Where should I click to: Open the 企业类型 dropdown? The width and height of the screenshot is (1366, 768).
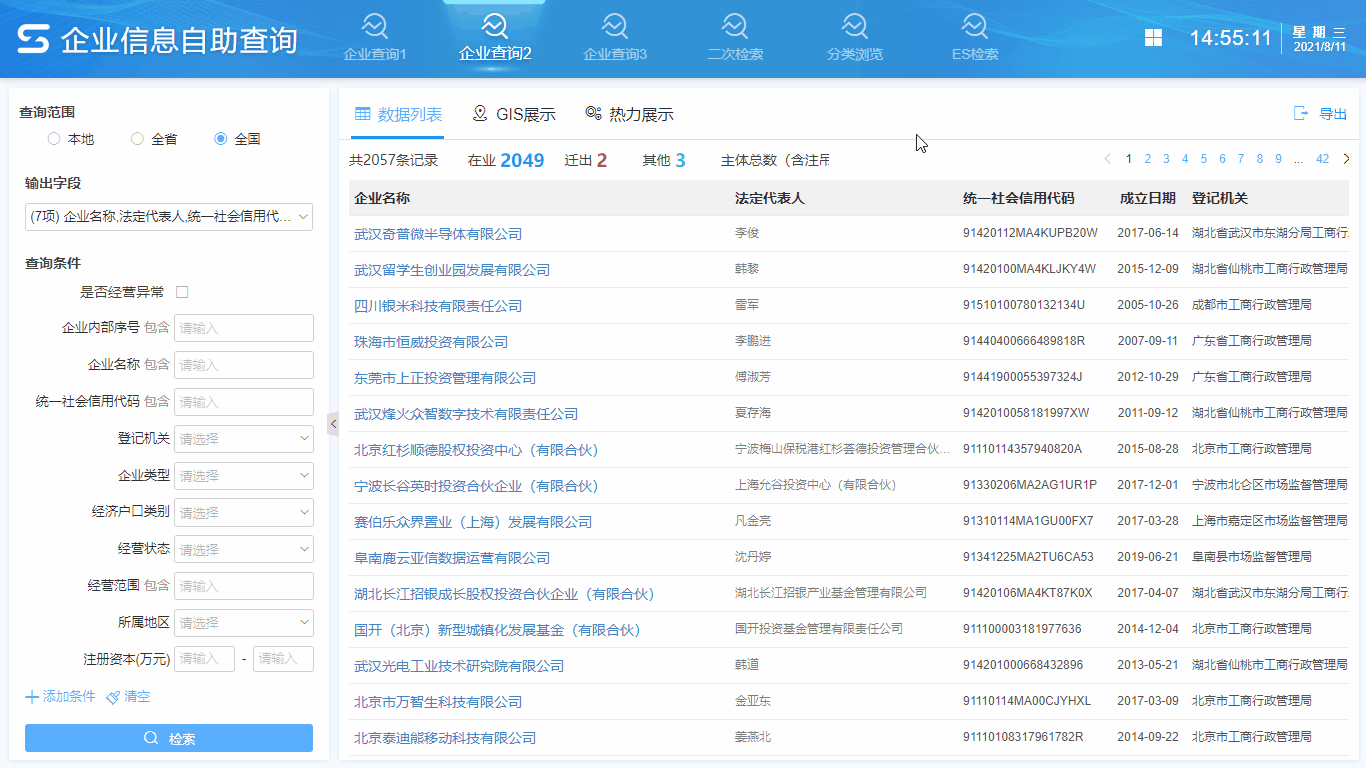click(243, 475)
